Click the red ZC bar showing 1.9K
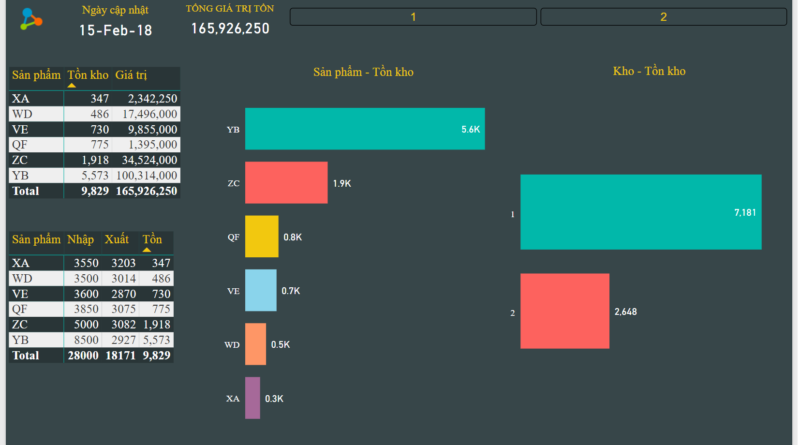800x445 pixels. pos(286,183)
